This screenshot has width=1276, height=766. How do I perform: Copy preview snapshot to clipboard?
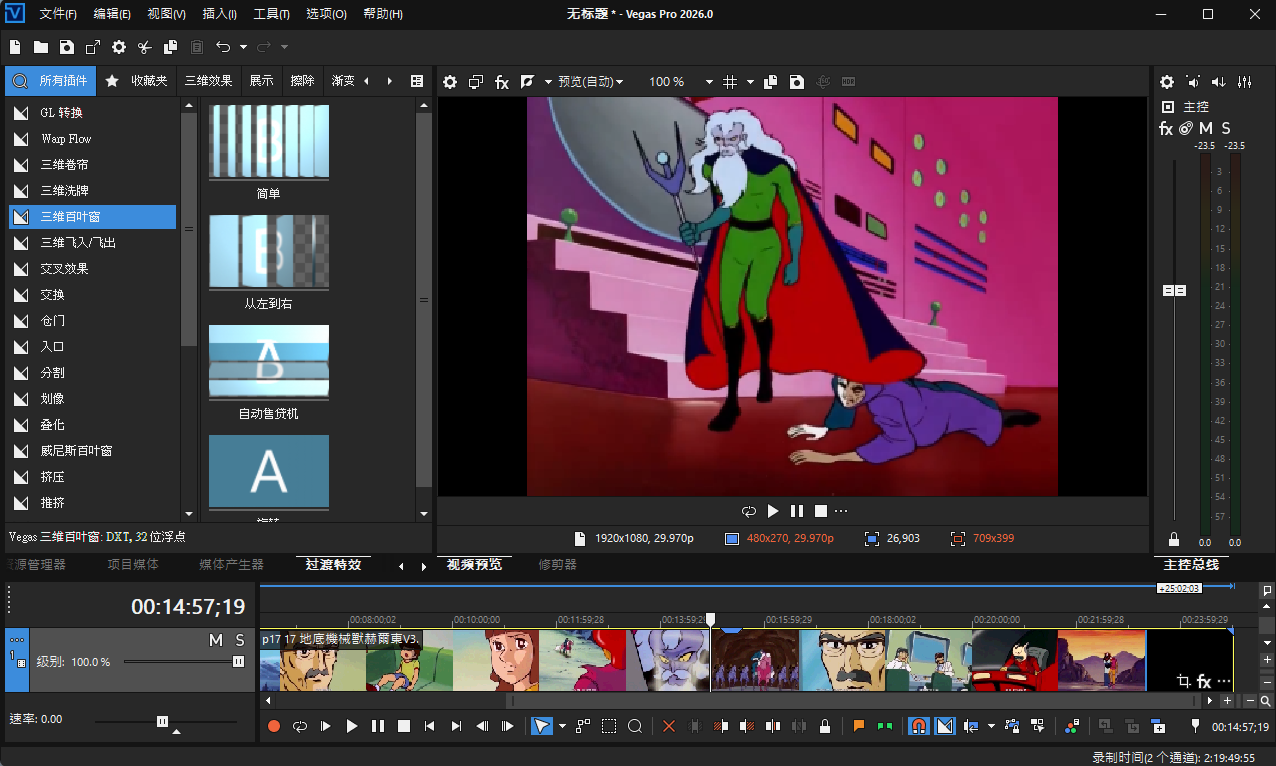(771, 82)
